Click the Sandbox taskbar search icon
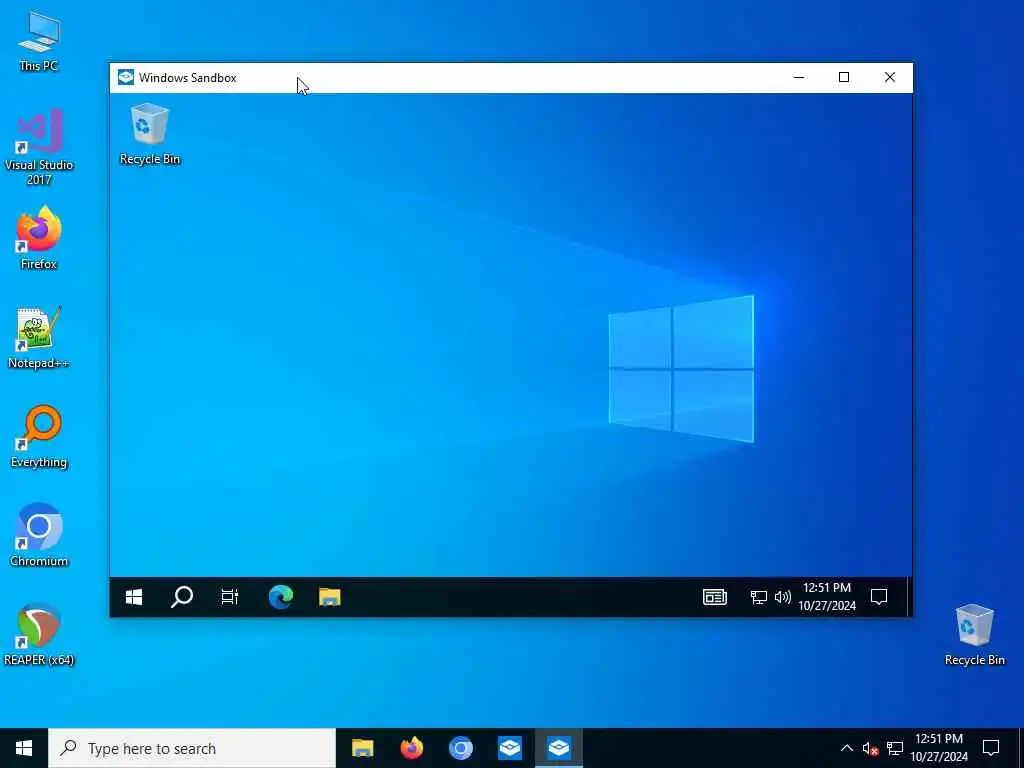Viewport: 1024px width, 768px height. coord(182,597)
